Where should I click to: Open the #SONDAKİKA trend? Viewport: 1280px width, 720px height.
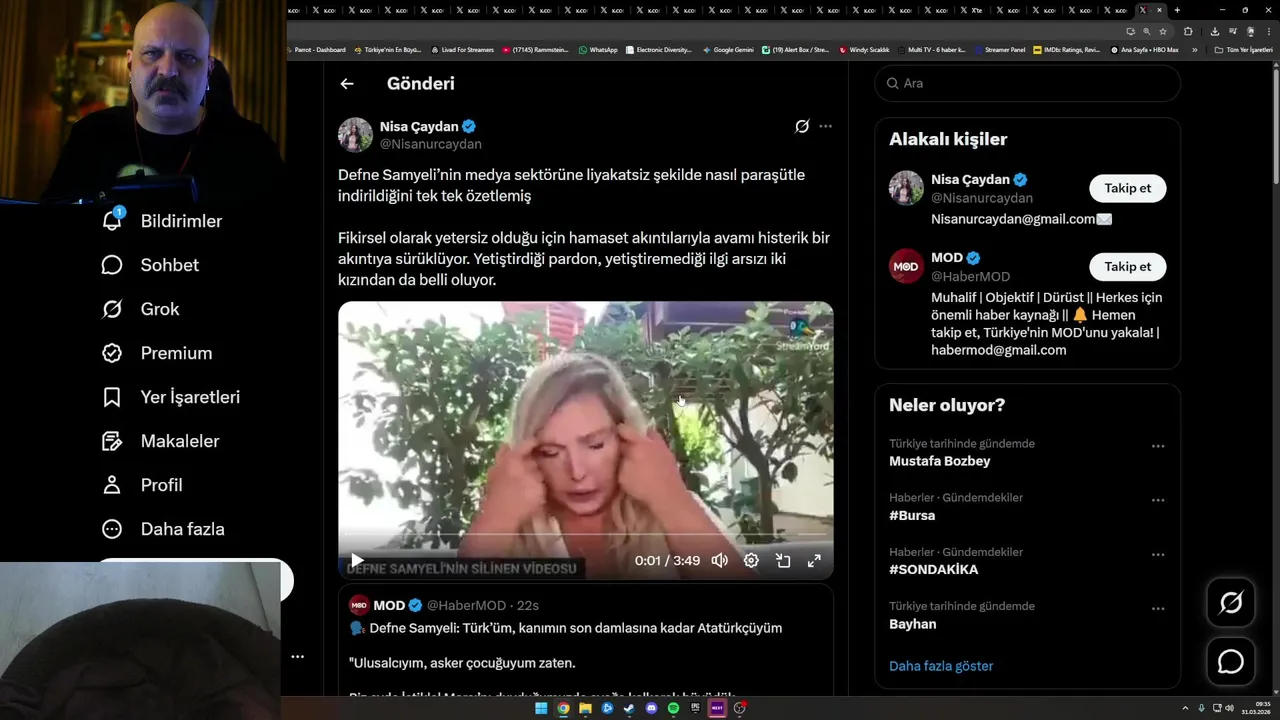pos(934,570)
